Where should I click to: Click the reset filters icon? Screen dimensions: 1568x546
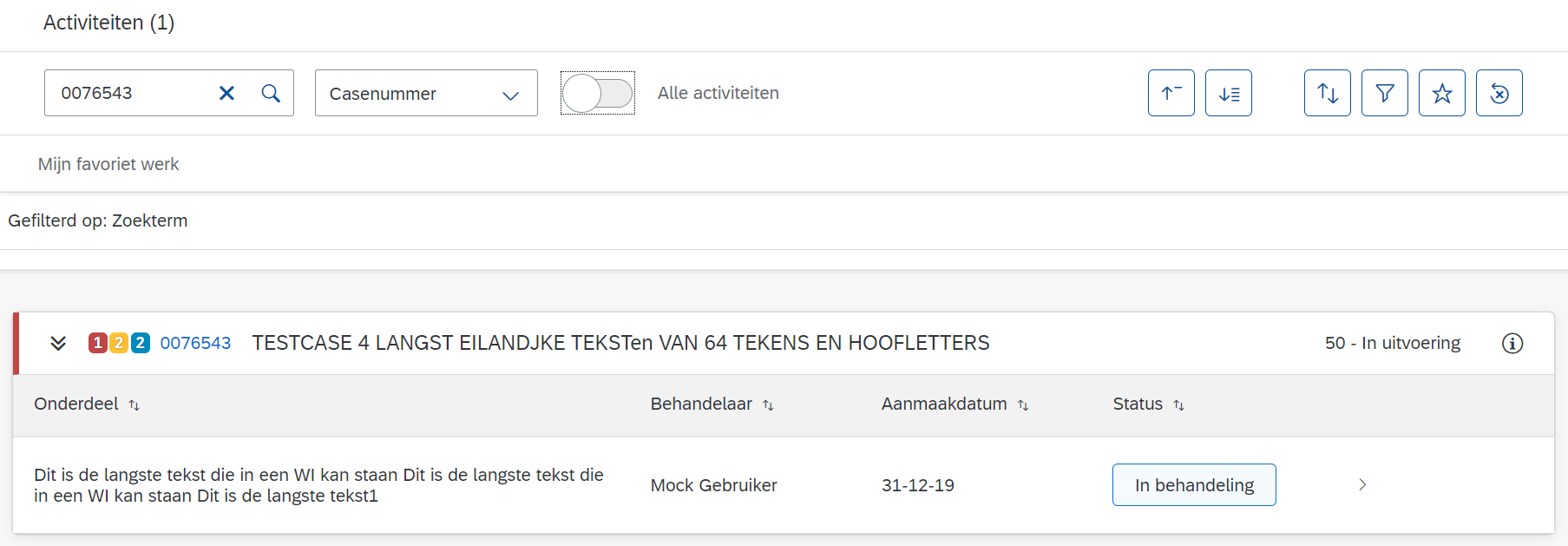click(1499, 93)
